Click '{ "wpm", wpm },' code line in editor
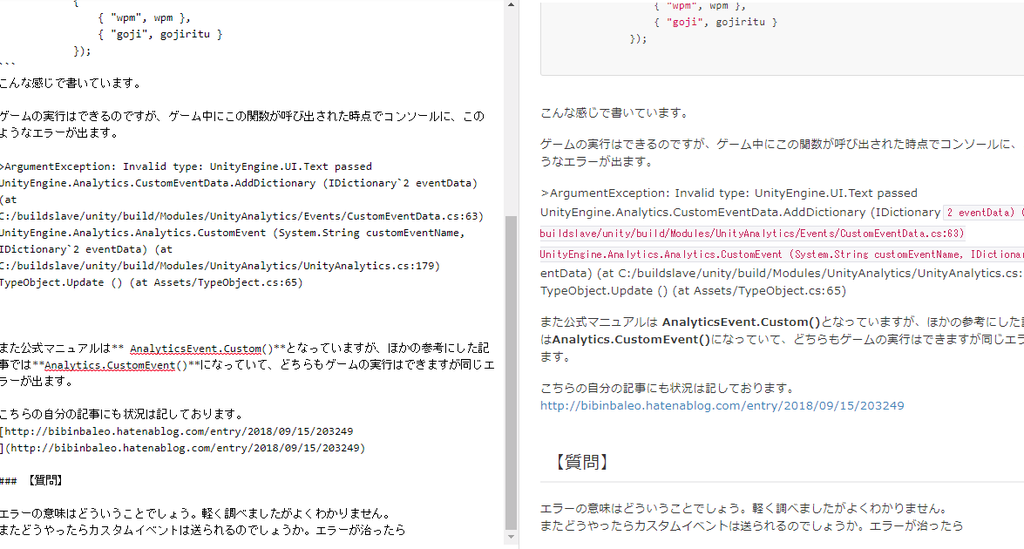 tap(144, 18)
